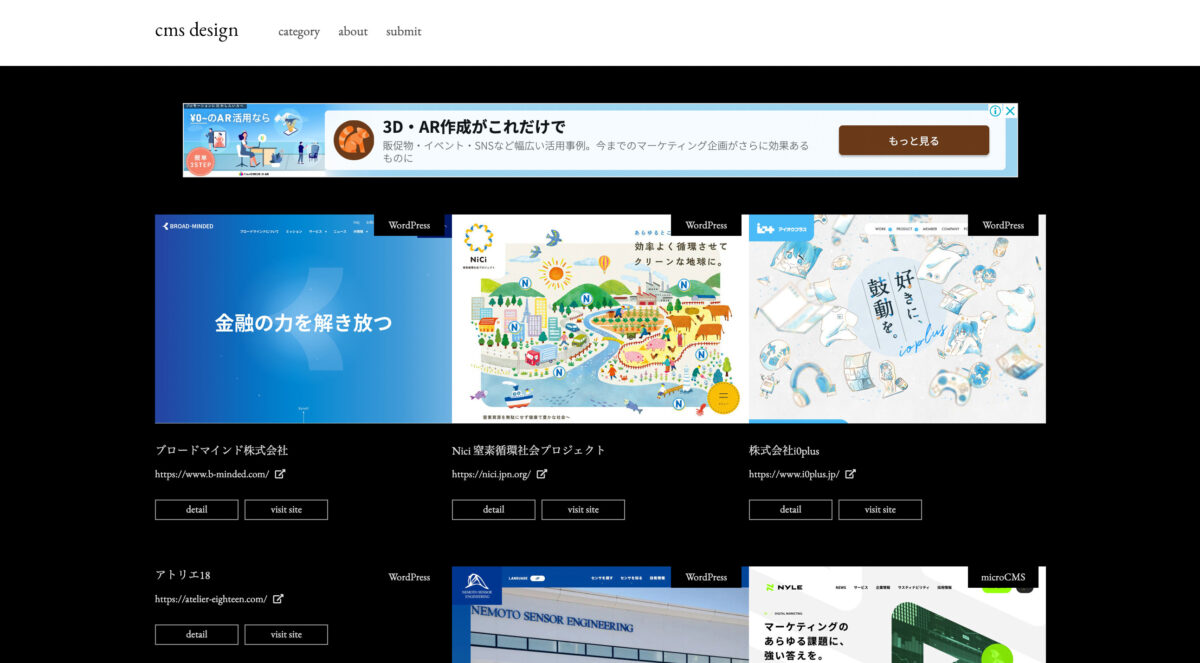1200x663 pixels.
Task: Open the i0plus illustrated website thumbnail
Action: [x=897, y=320]
